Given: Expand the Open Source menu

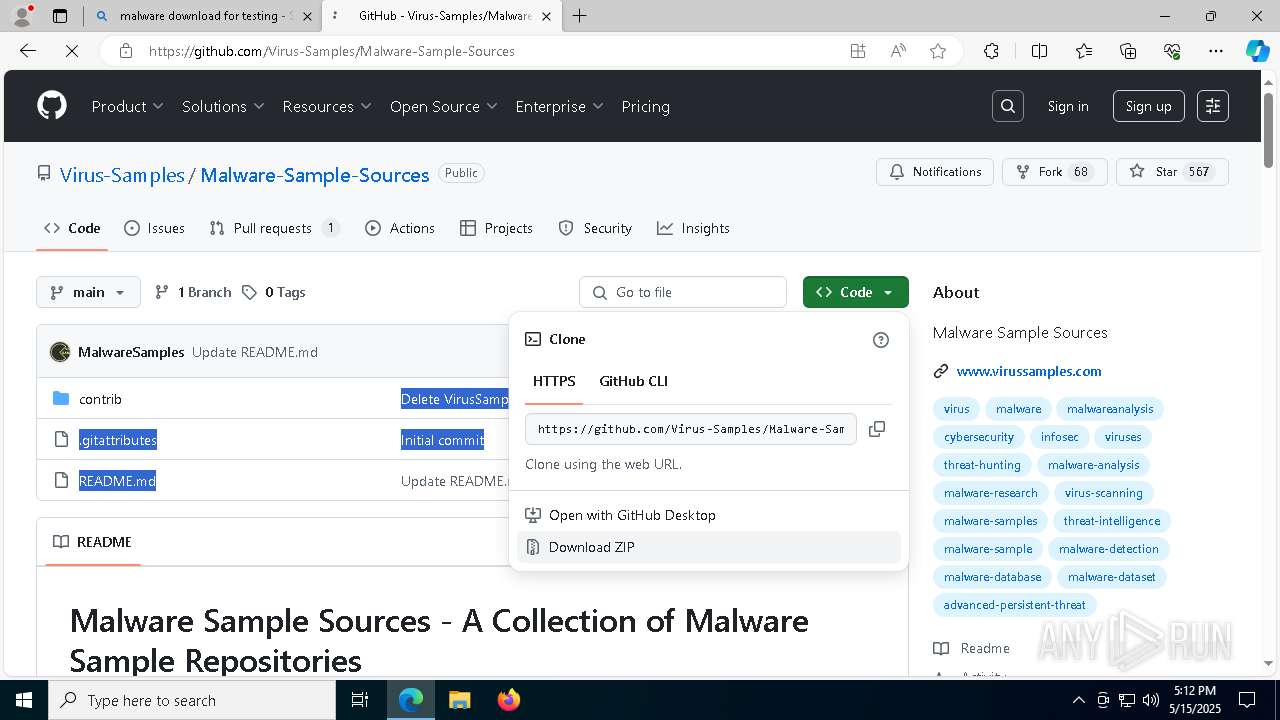Looking at the screenshot, I should pos(444,106).
